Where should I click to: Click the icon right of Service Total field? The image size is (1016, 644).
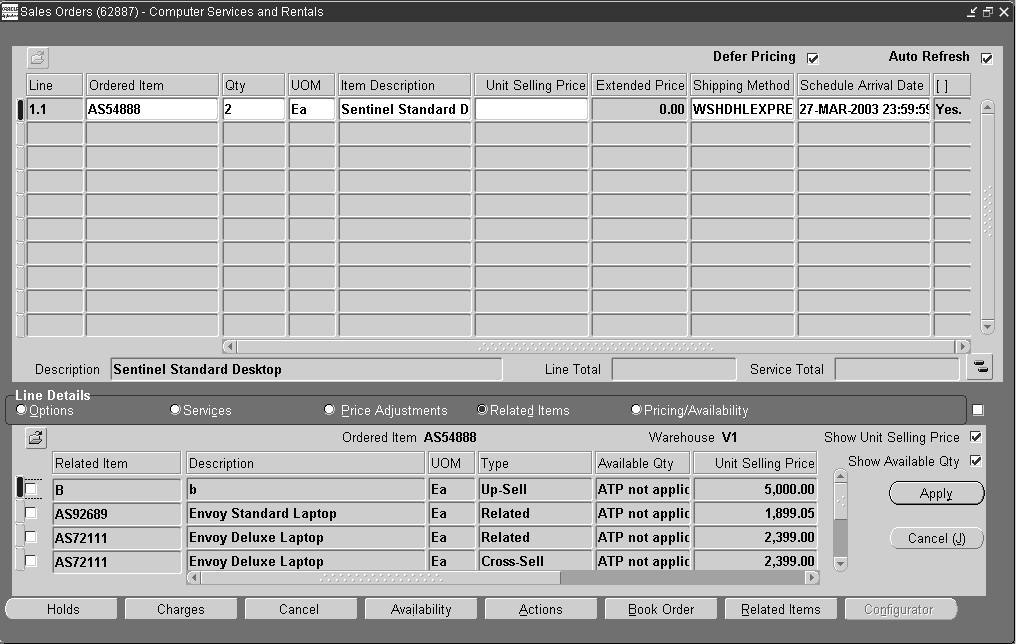pyautogui.click(x=981, y=367)
